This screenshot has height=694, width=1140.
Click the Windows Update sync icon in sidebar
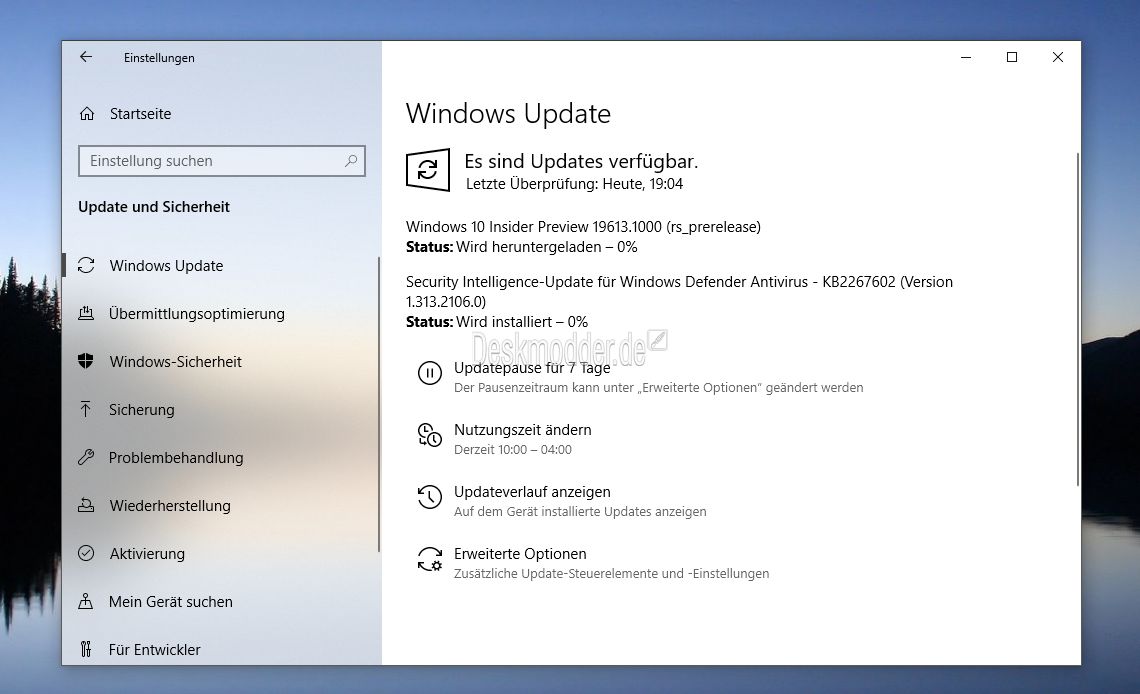tap(86, 265)
